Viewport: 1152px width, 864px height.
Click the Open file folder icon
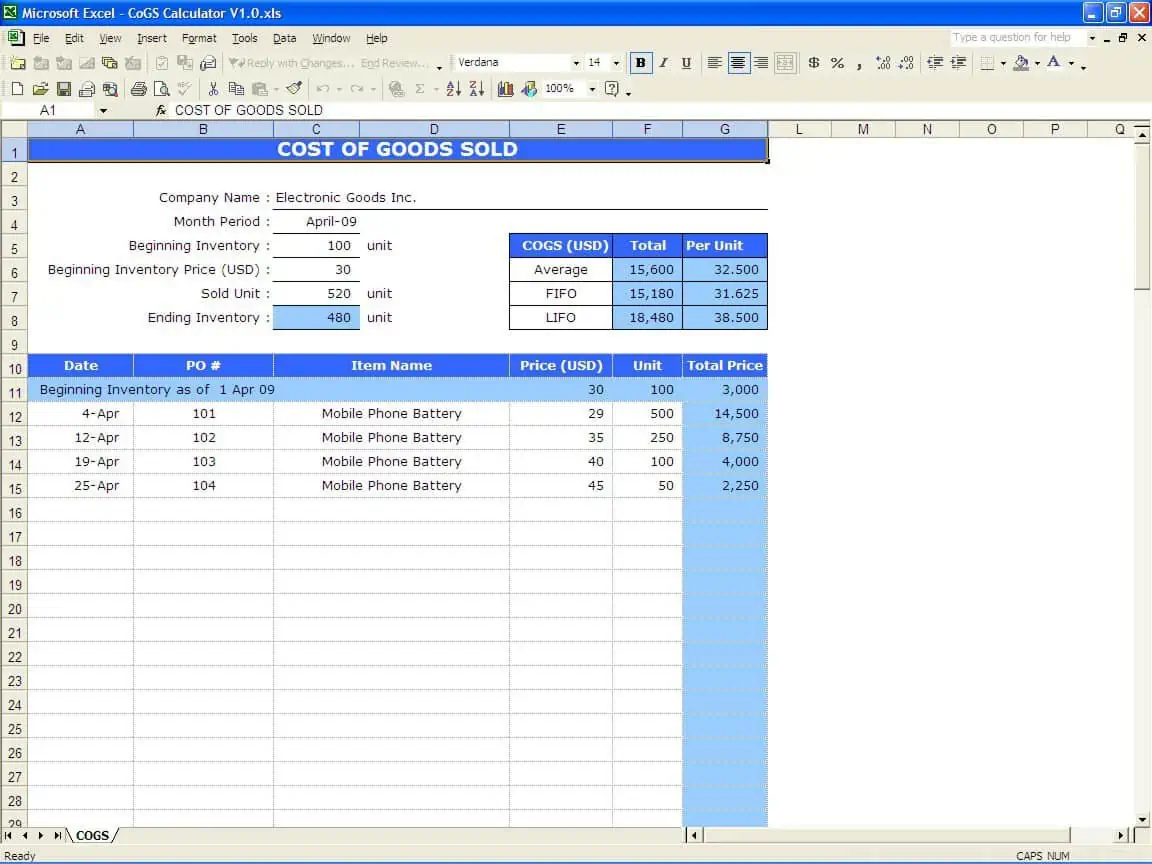40,89
